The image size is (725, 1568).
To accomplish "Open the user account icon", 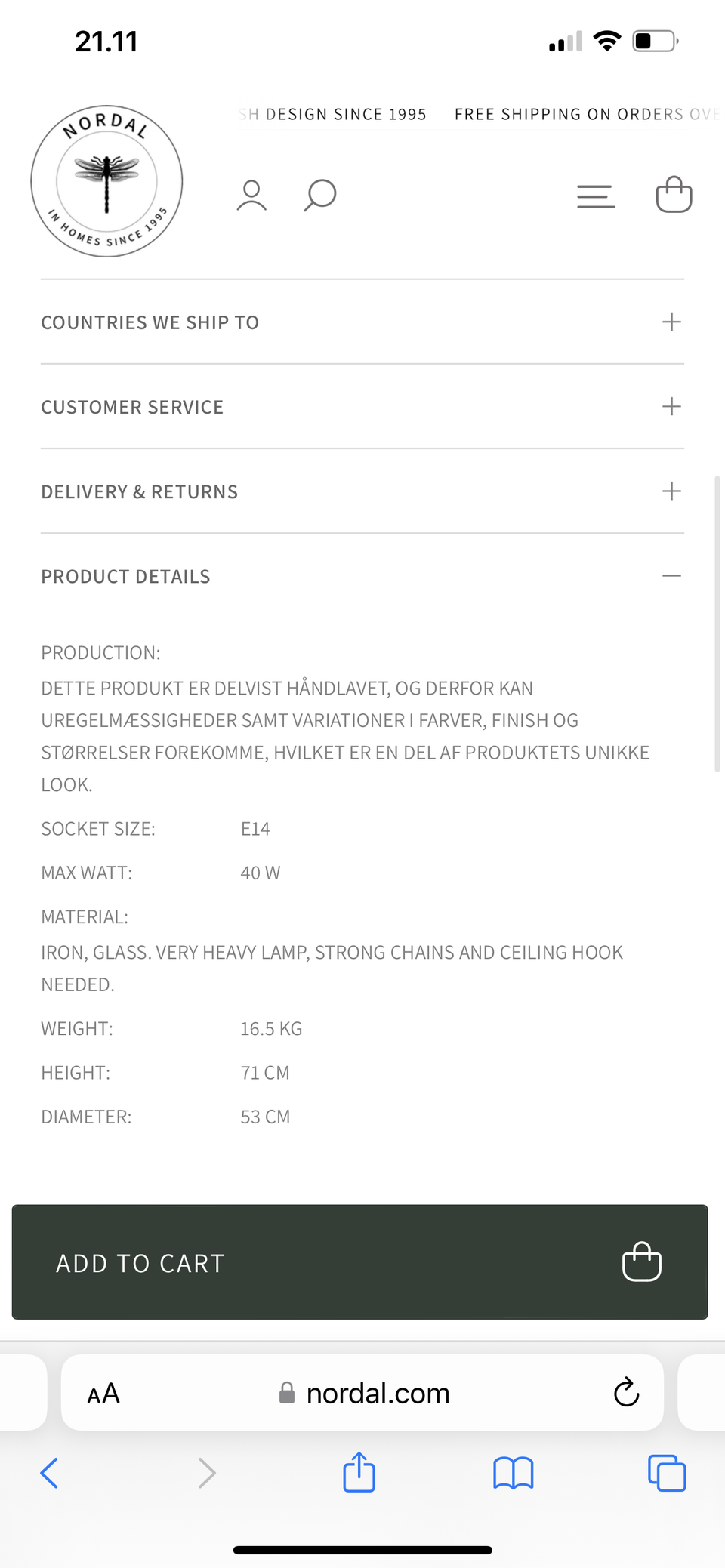I will [x=251, y=196].
